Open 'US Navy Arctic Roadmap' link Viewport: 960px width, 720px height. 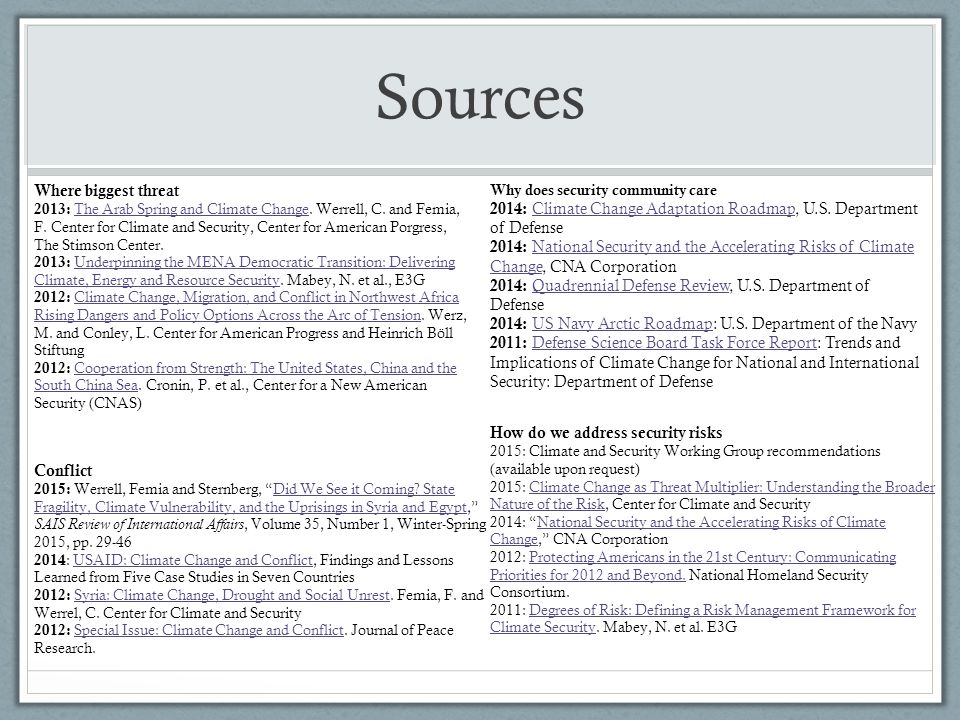pos(622,323)
